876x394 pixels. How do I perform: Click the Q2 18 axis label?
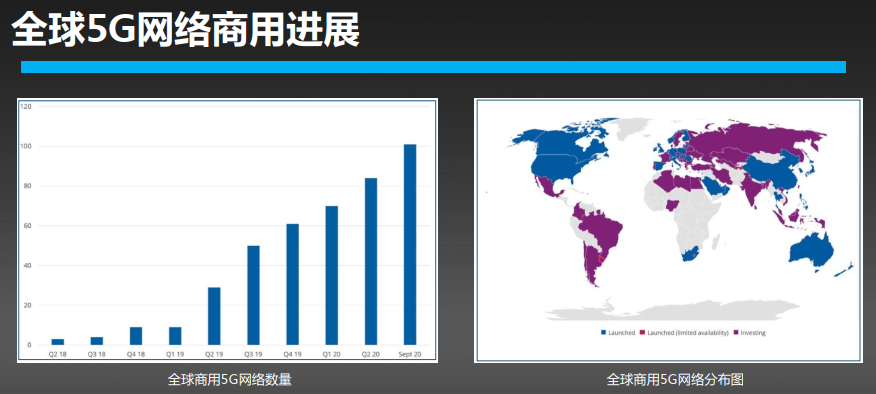[x=58, y=354]
